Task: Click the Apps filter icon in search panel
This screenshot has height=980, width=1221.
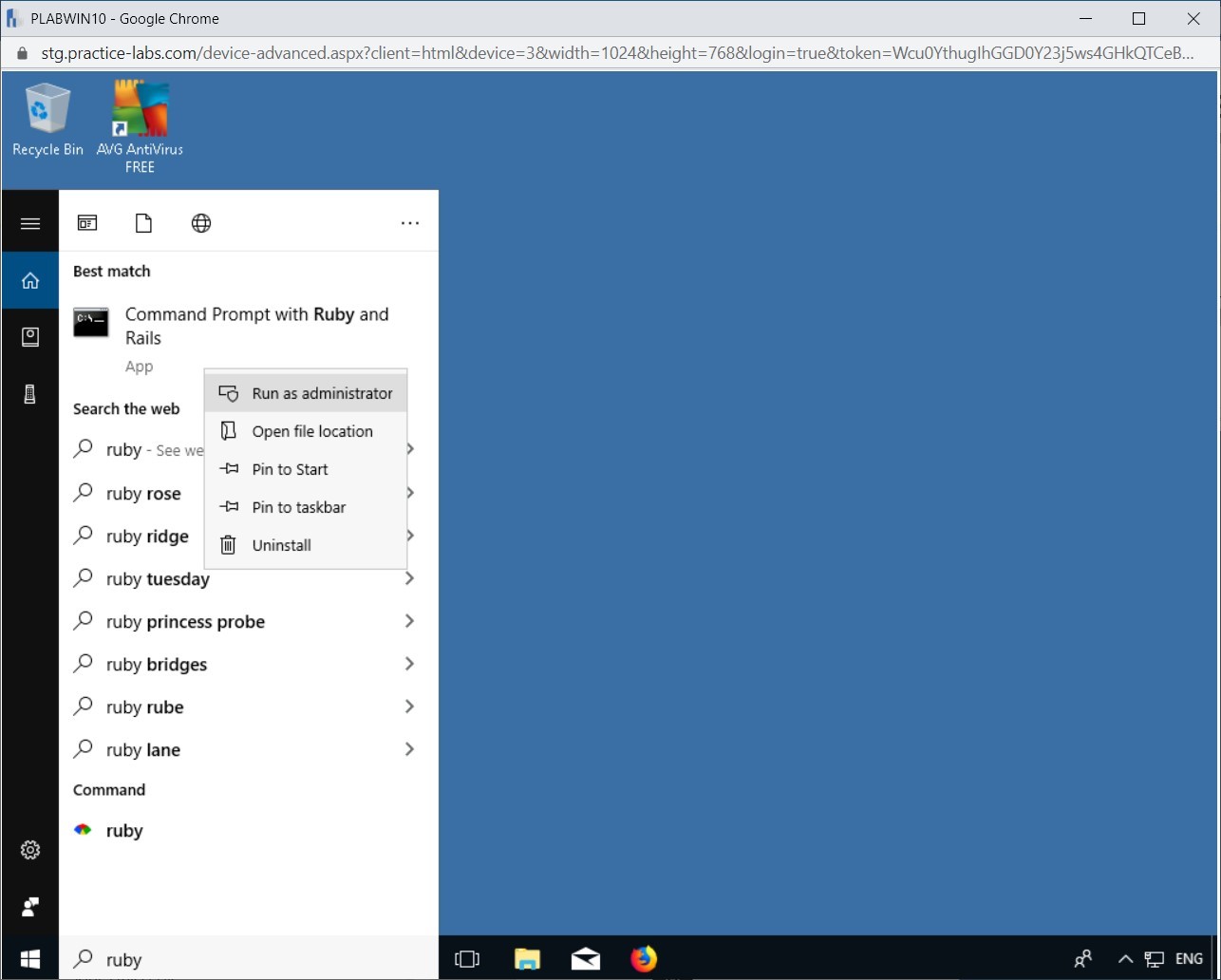Action: click(x=87, y=223)
